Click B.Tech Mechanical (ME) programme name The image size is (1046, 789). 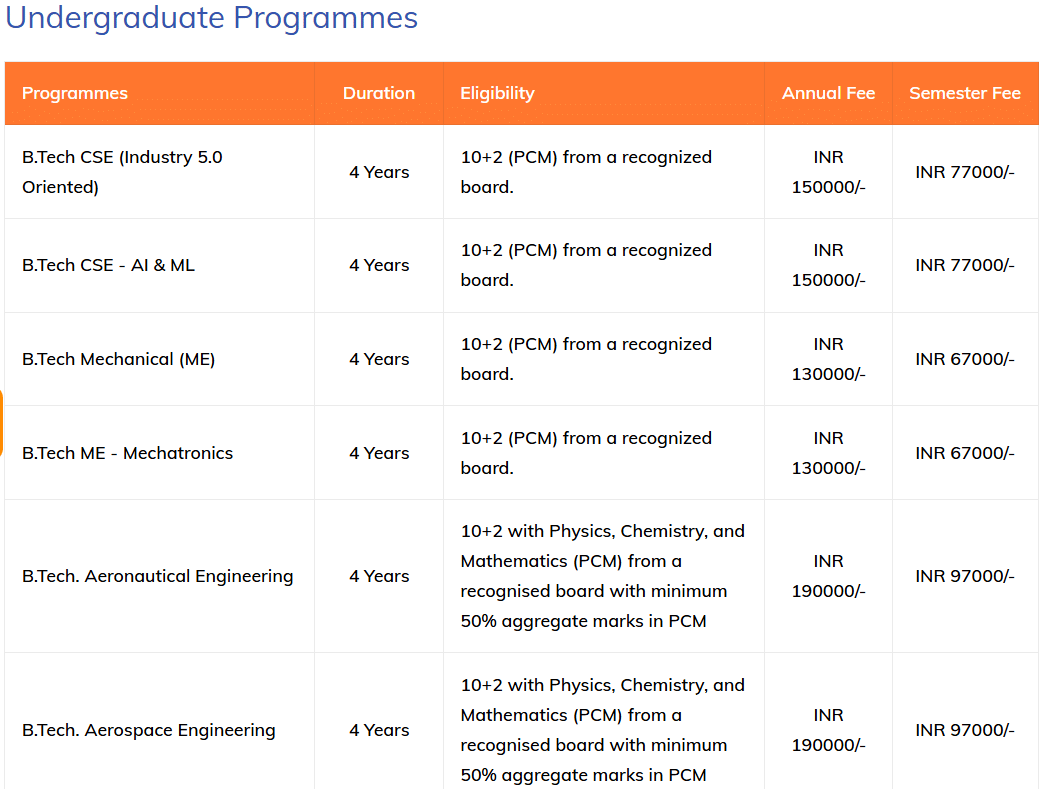(119, 359)
